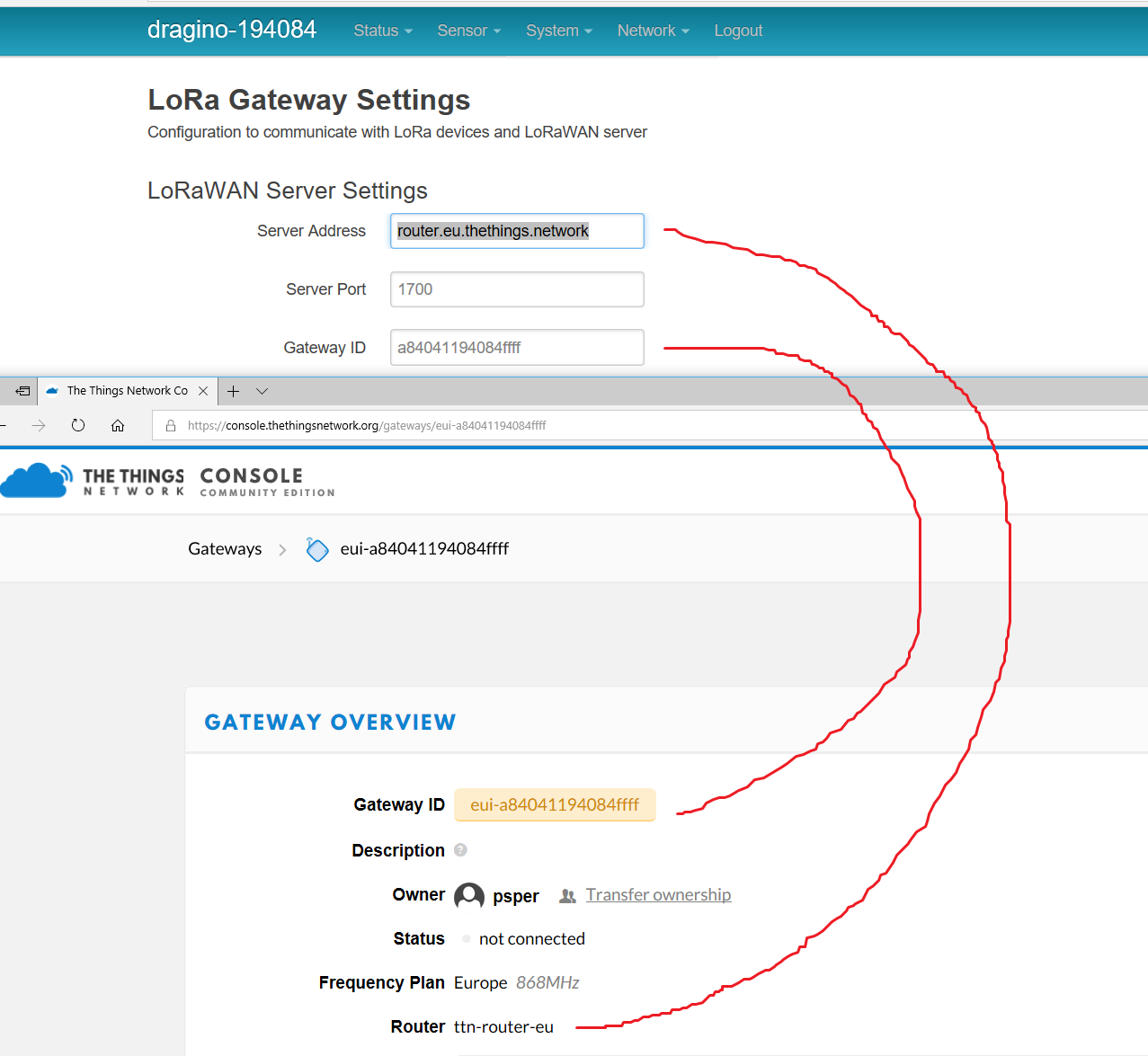The height and width of the screenshot is (1056, 1148).
Task: Copy the highlighted Gateway ID value
Action: click(x=555, y=805)
